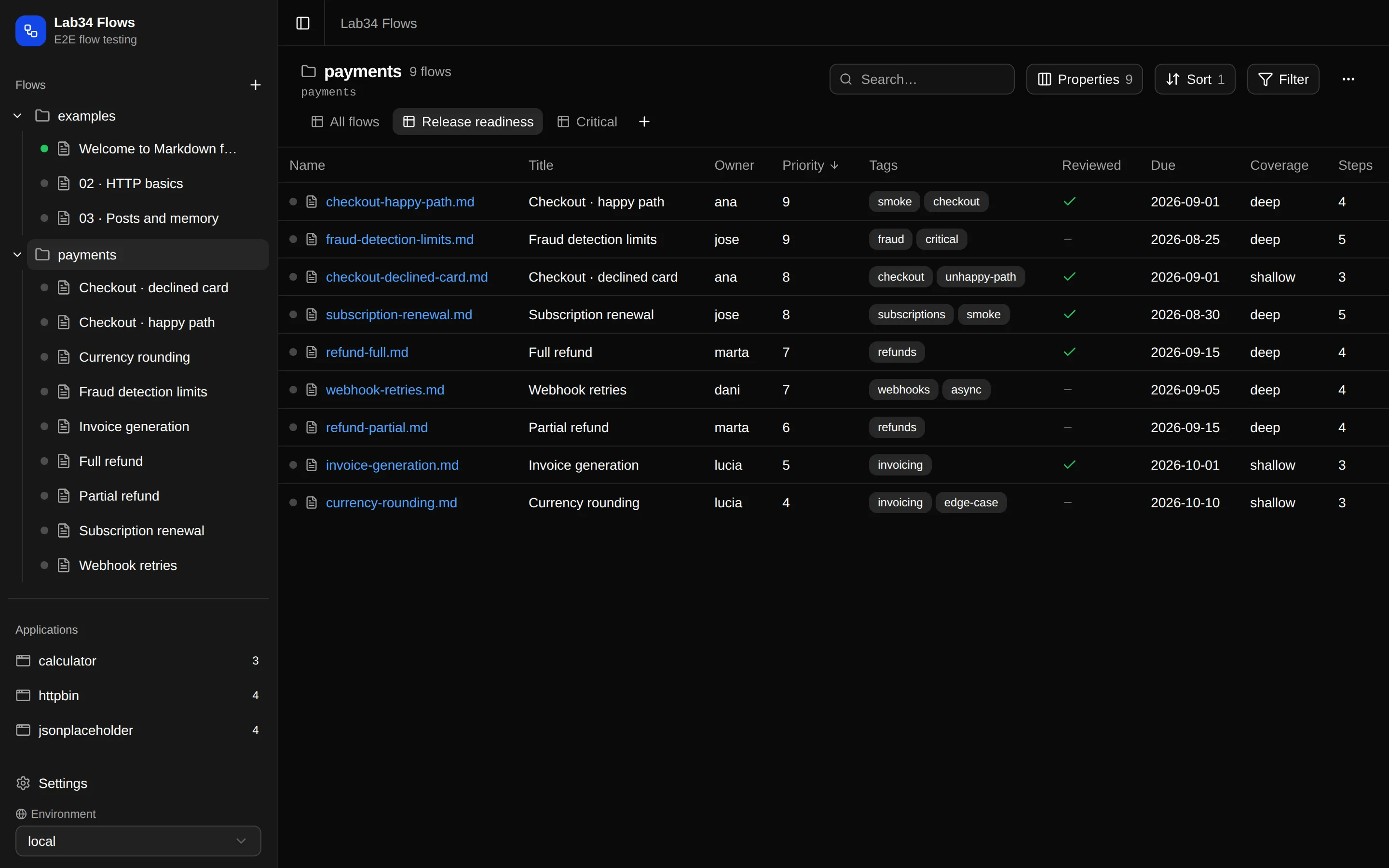Click the Due column header
Screen dimensions: 1389x868
pyautogui.click(x=1163, y=165)
